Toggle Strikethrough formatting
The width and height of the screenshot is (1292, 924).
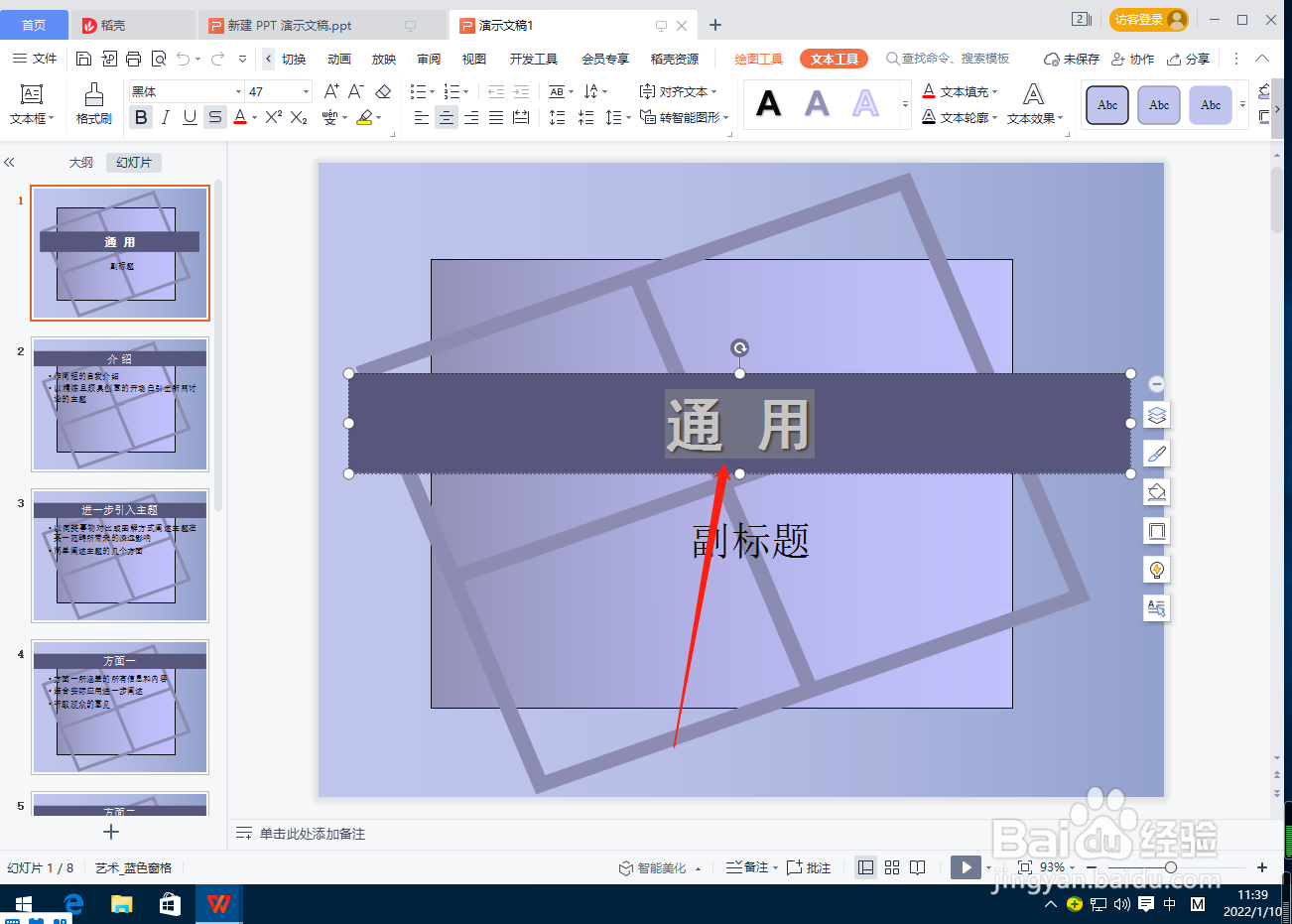(215, 117)
